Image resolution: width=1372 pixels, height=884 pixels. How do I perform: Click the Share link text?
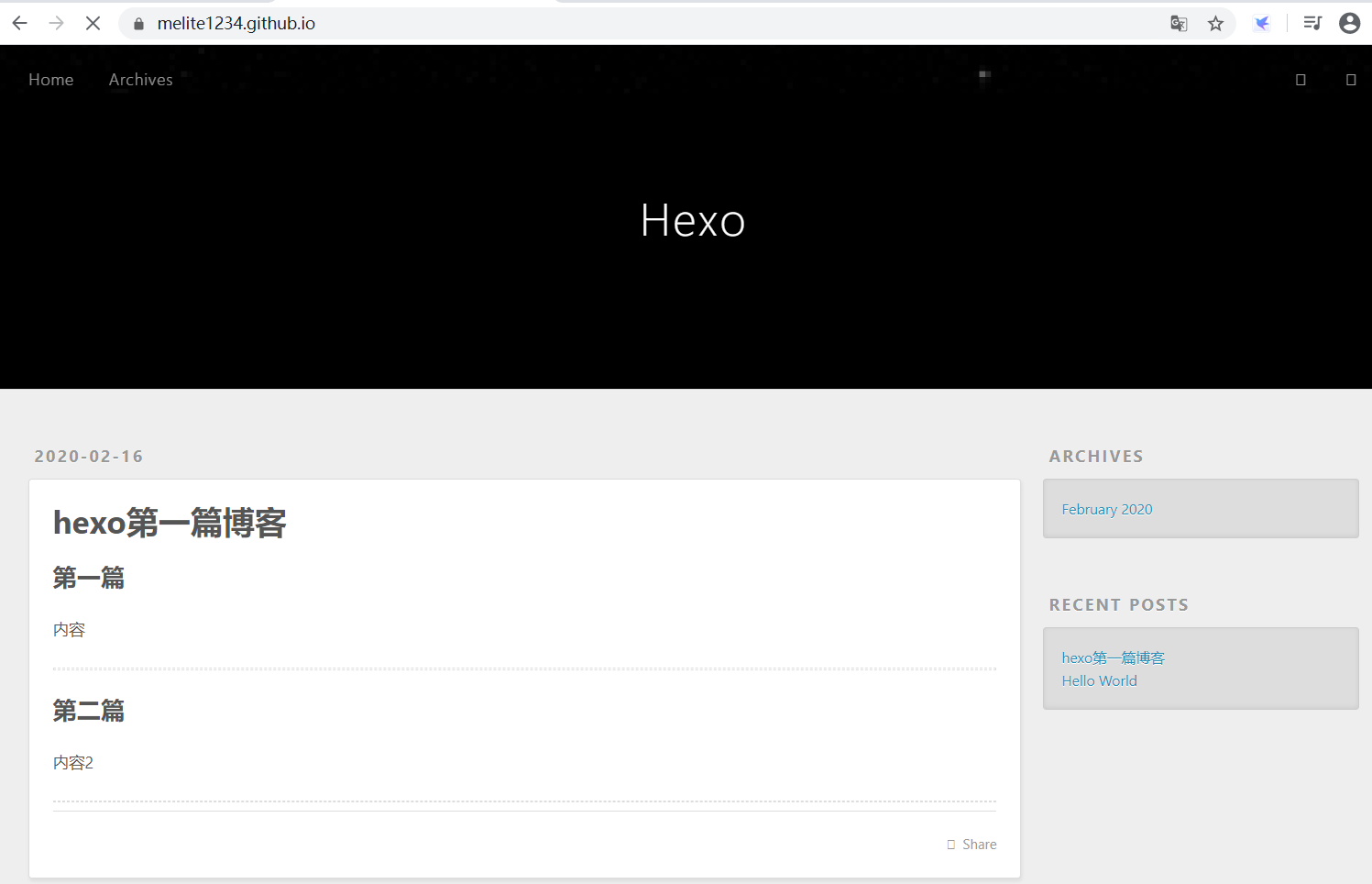point(980,845)
